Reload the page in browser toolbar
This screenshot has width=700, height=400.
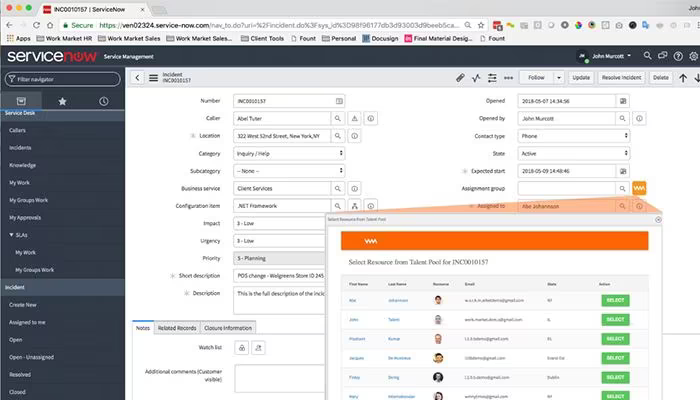coord(37,25)
